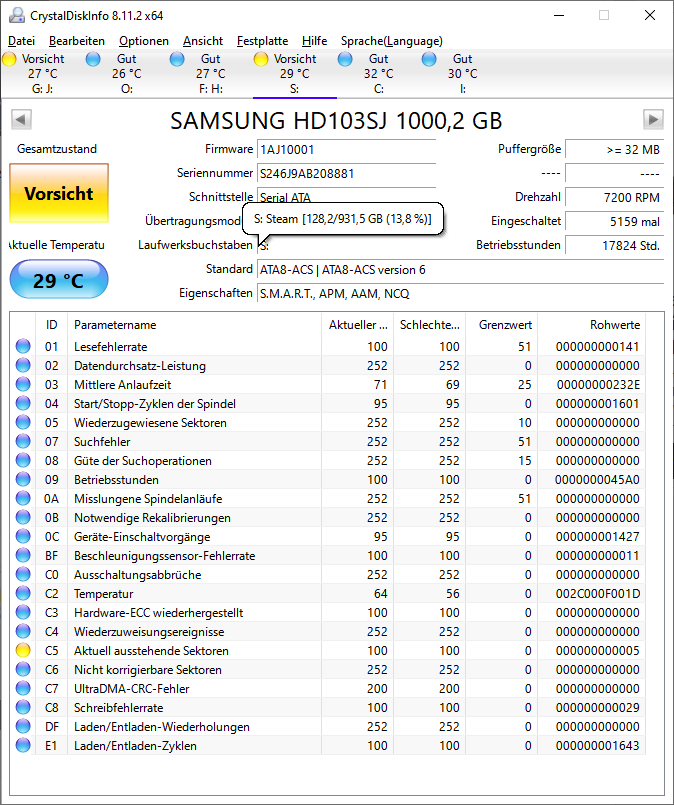Click the status icon for Schreibfehlerrate
This screenshot has height=805, width=674.
point(23,707)
